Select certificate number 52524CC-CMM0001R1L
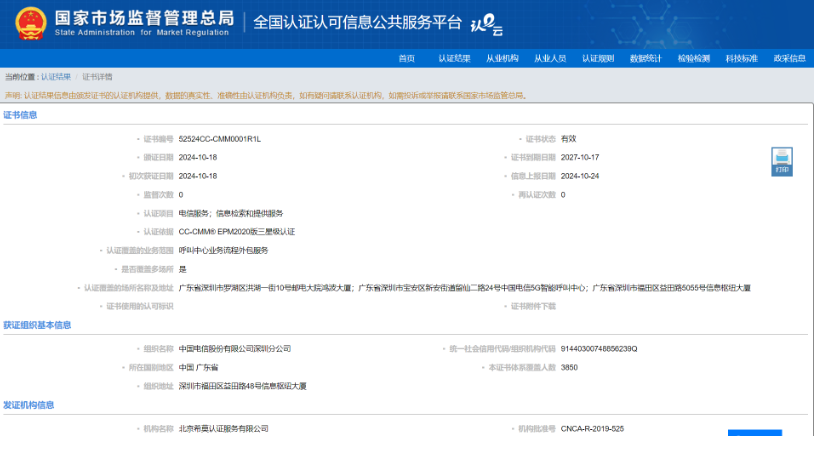Viewport: 814px width, 455px height. (220, 139)
